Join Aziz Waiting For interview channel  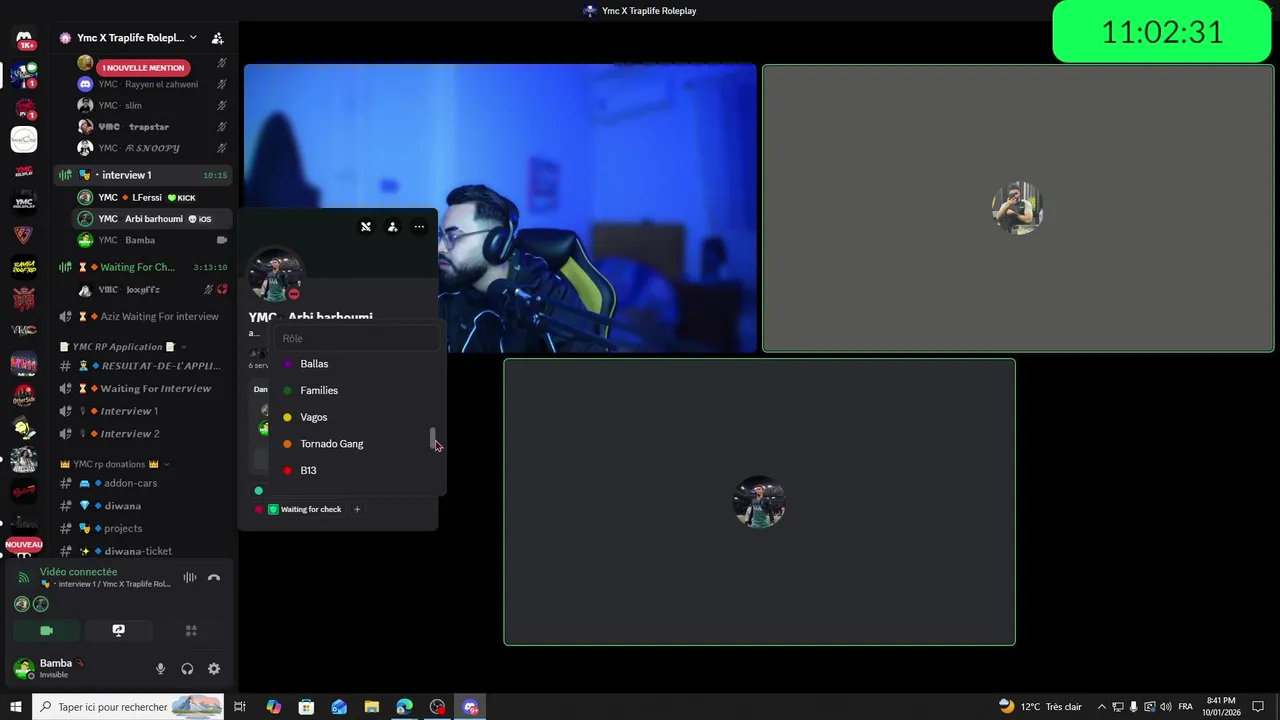(x=144, y=317)
